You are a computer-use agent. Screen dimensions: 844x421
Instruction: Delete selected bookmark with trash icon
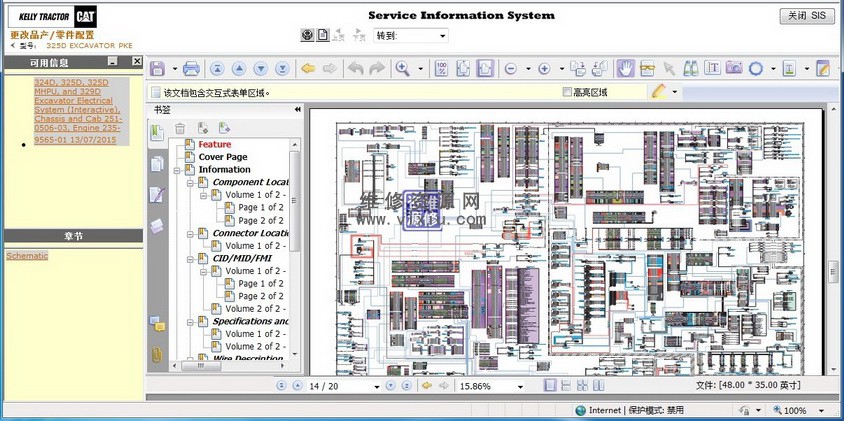(180, 128)
